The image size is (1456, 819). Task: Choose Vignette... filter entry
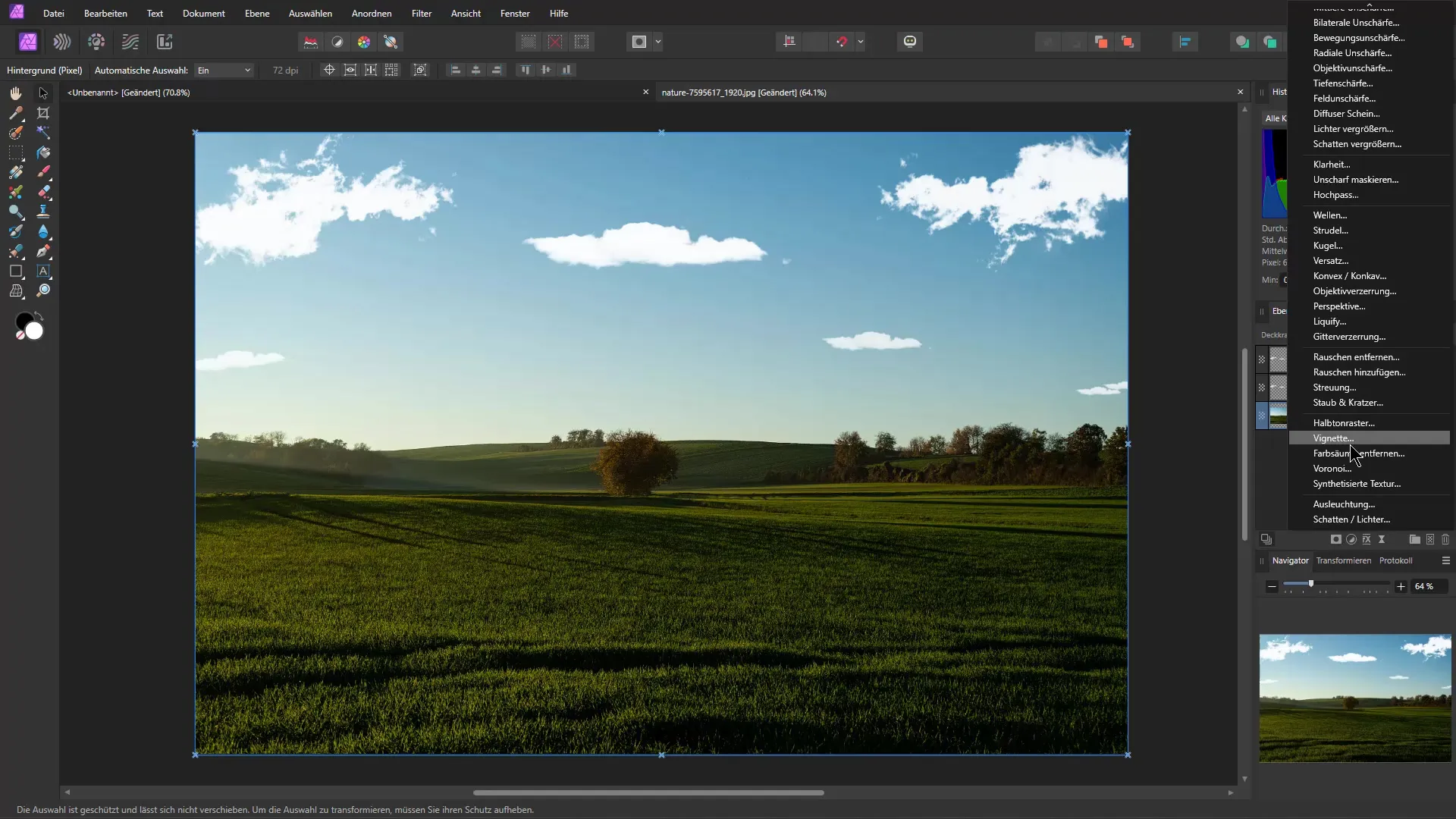click(x=1370, y=438)
